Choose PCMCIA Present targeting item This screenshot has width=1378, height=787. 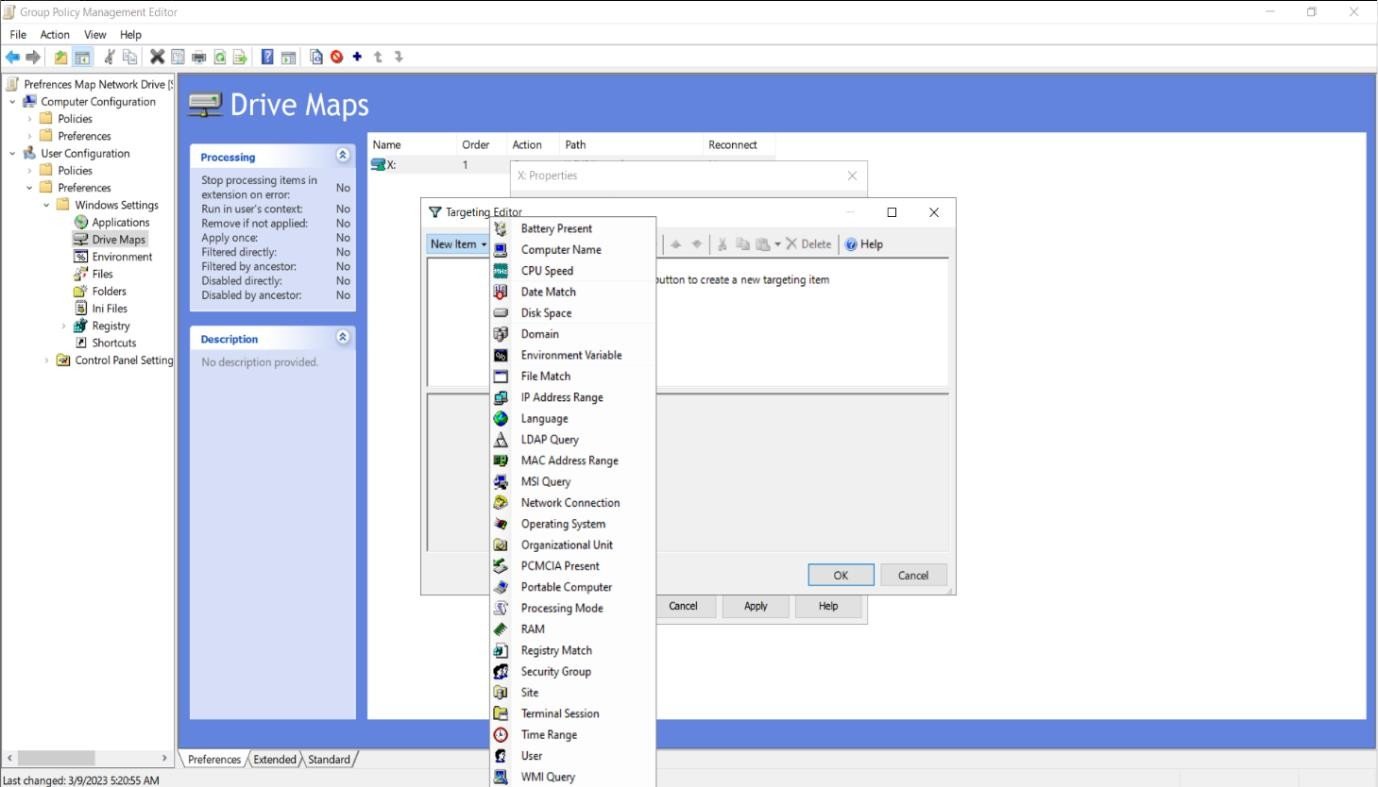coord(573,566)
